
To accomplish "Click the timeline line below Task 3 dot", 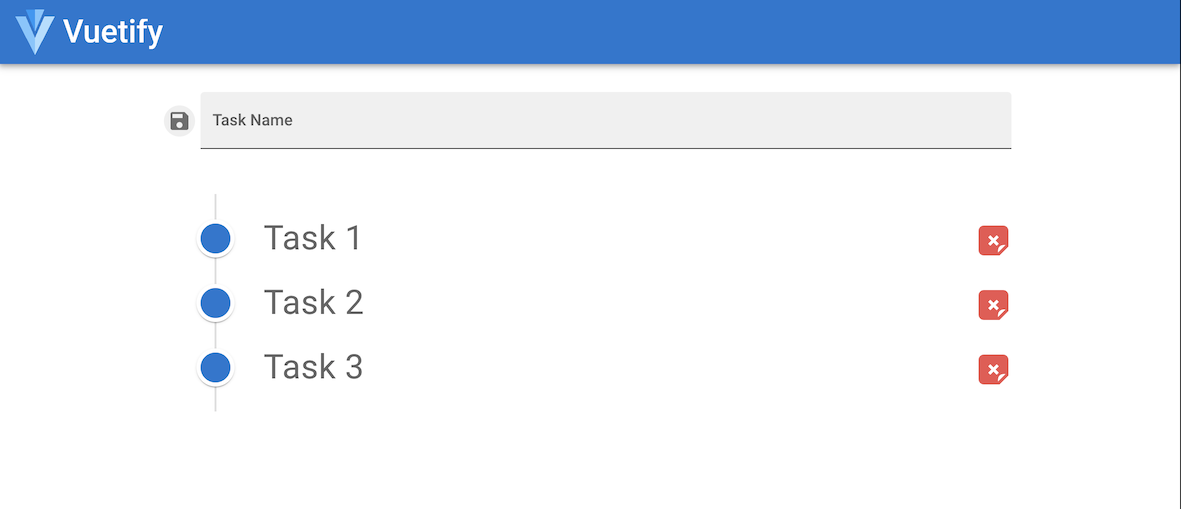I will click(216, 400).
